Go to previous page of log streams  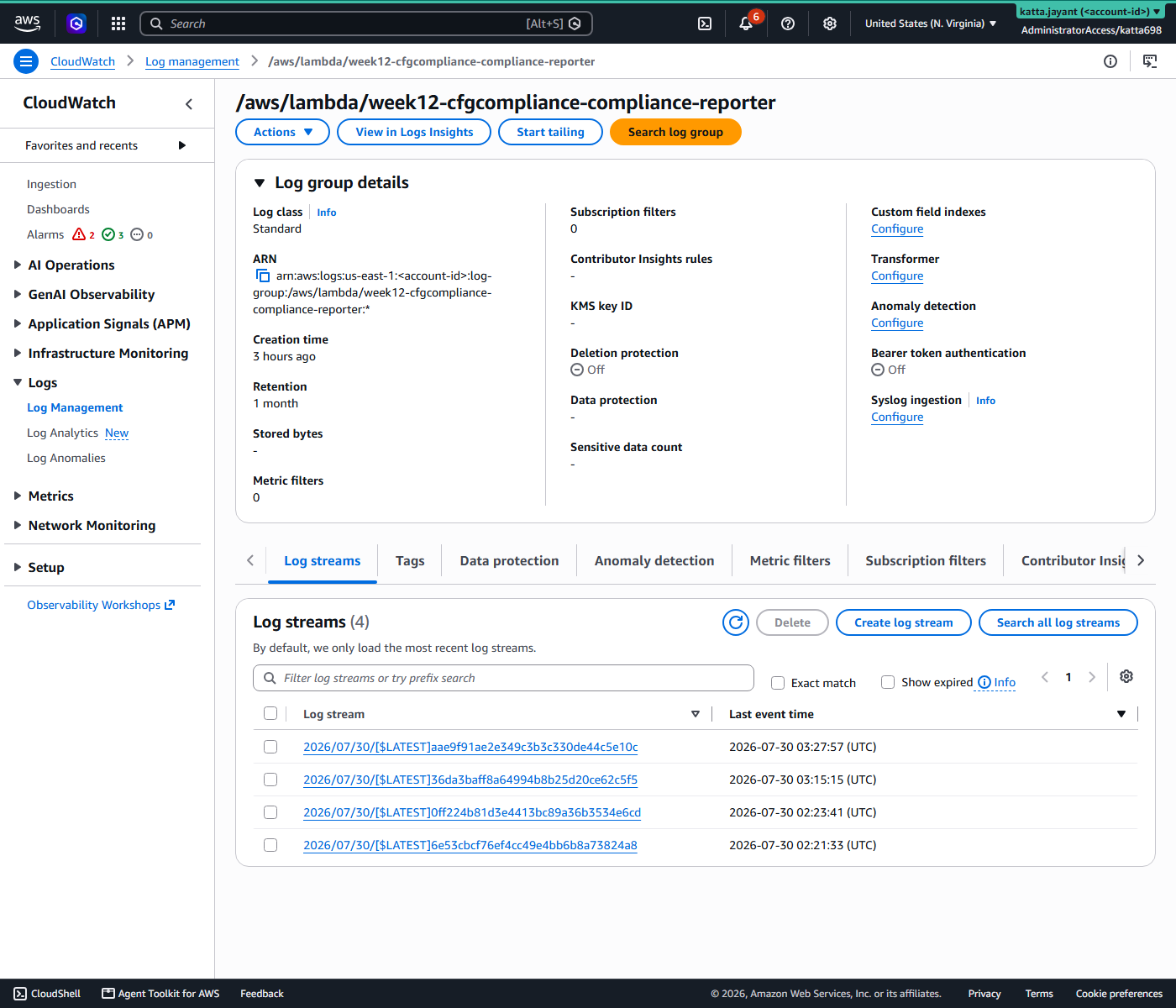coord(1045,677)
